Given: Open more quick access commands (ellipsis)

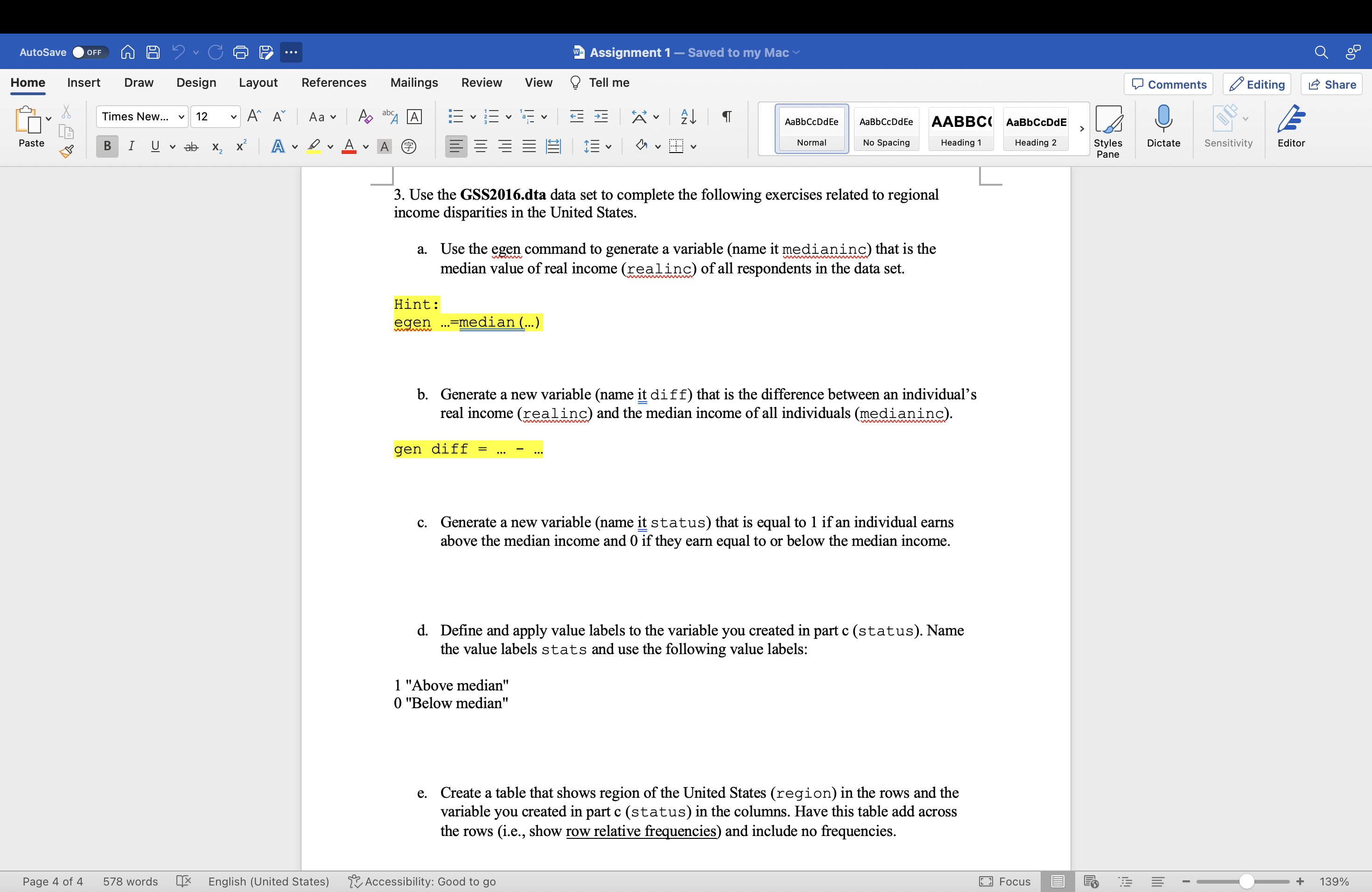Looking at the screenshot, I should 291,52.
